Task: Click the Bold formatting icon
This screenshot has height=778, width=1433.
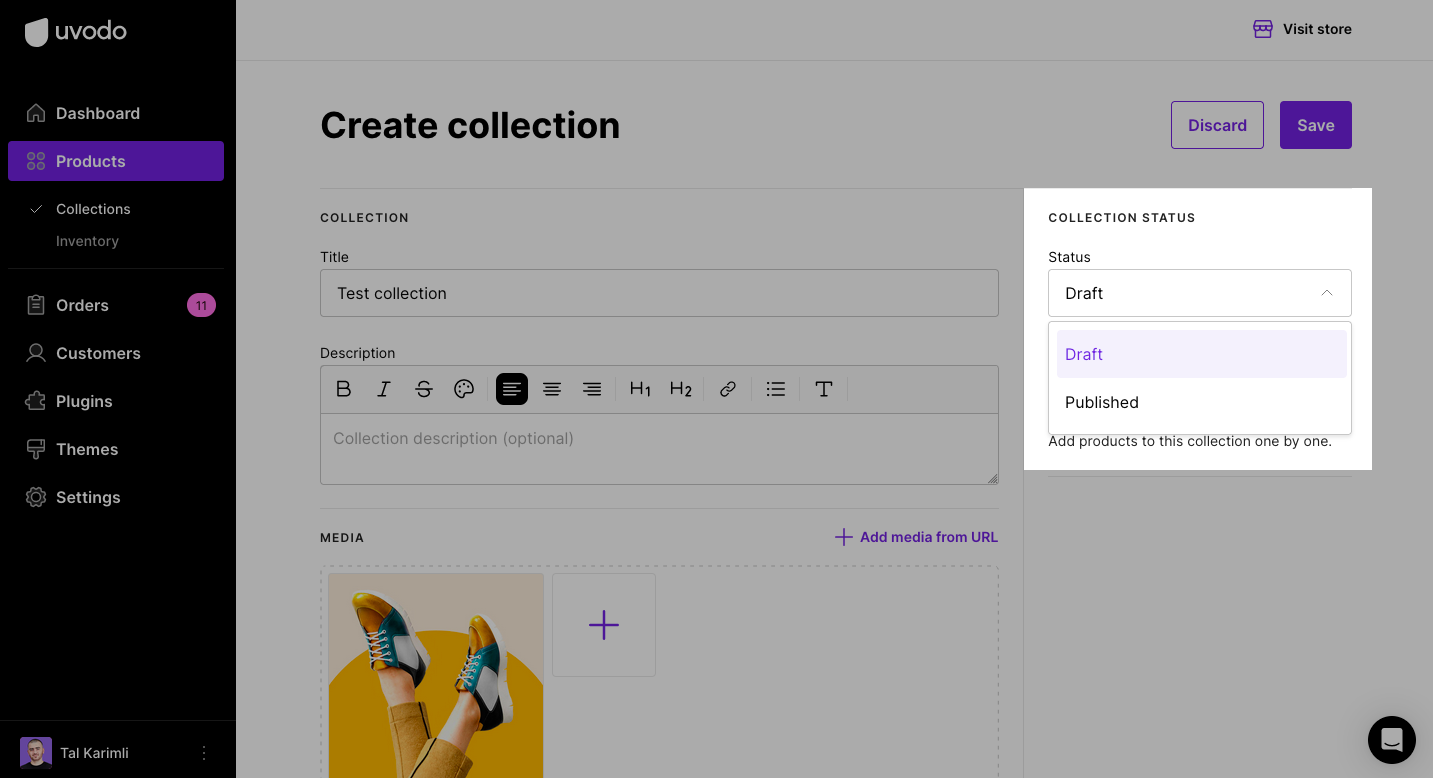Action: coord(344,389)
